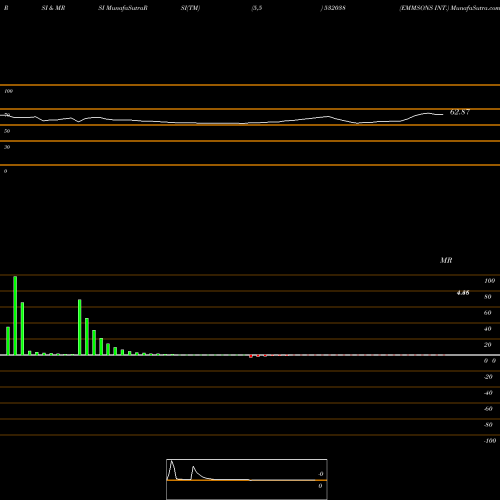Click the RSI value label 62.87

(x=460, y=112)
